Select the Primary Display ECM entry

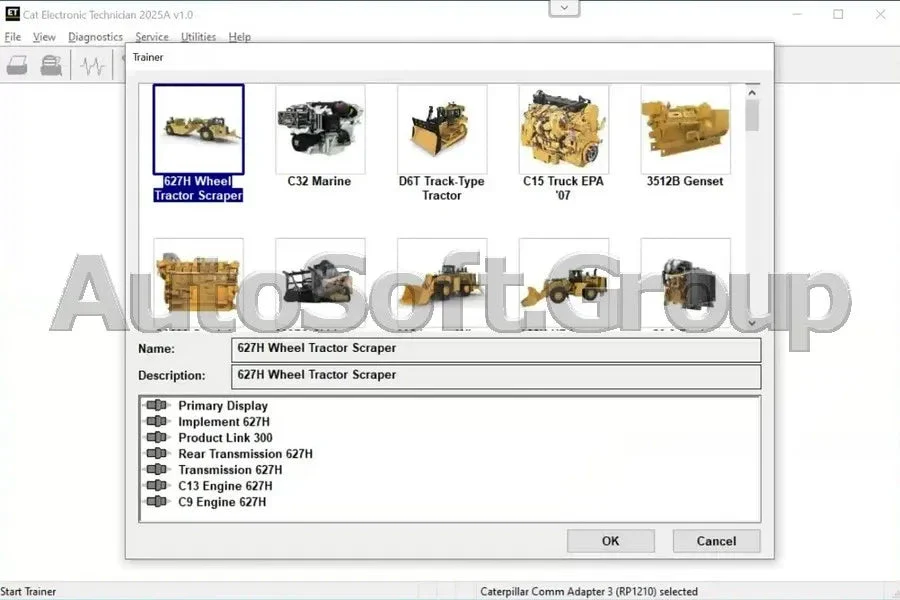222,406
